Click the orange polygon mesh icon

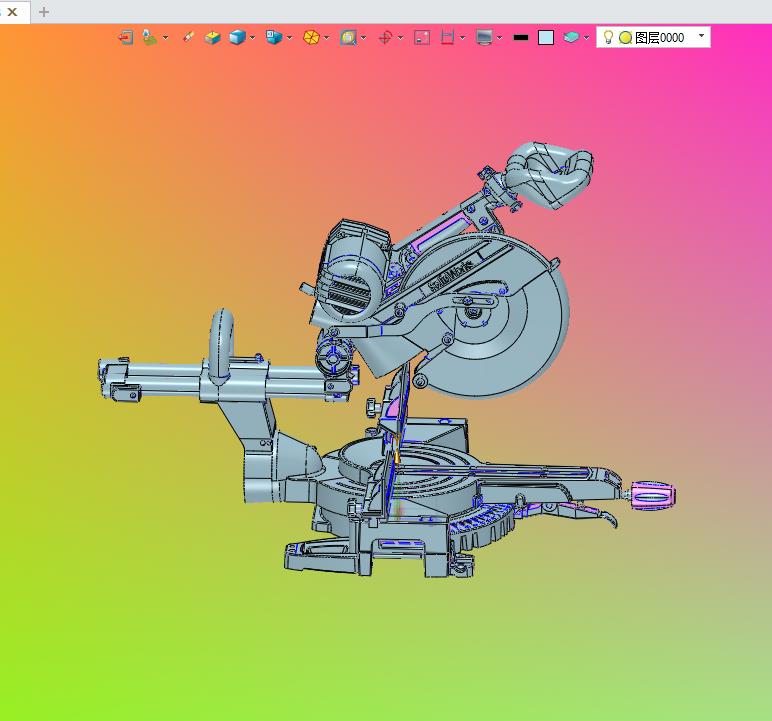[x=311, y=37]
